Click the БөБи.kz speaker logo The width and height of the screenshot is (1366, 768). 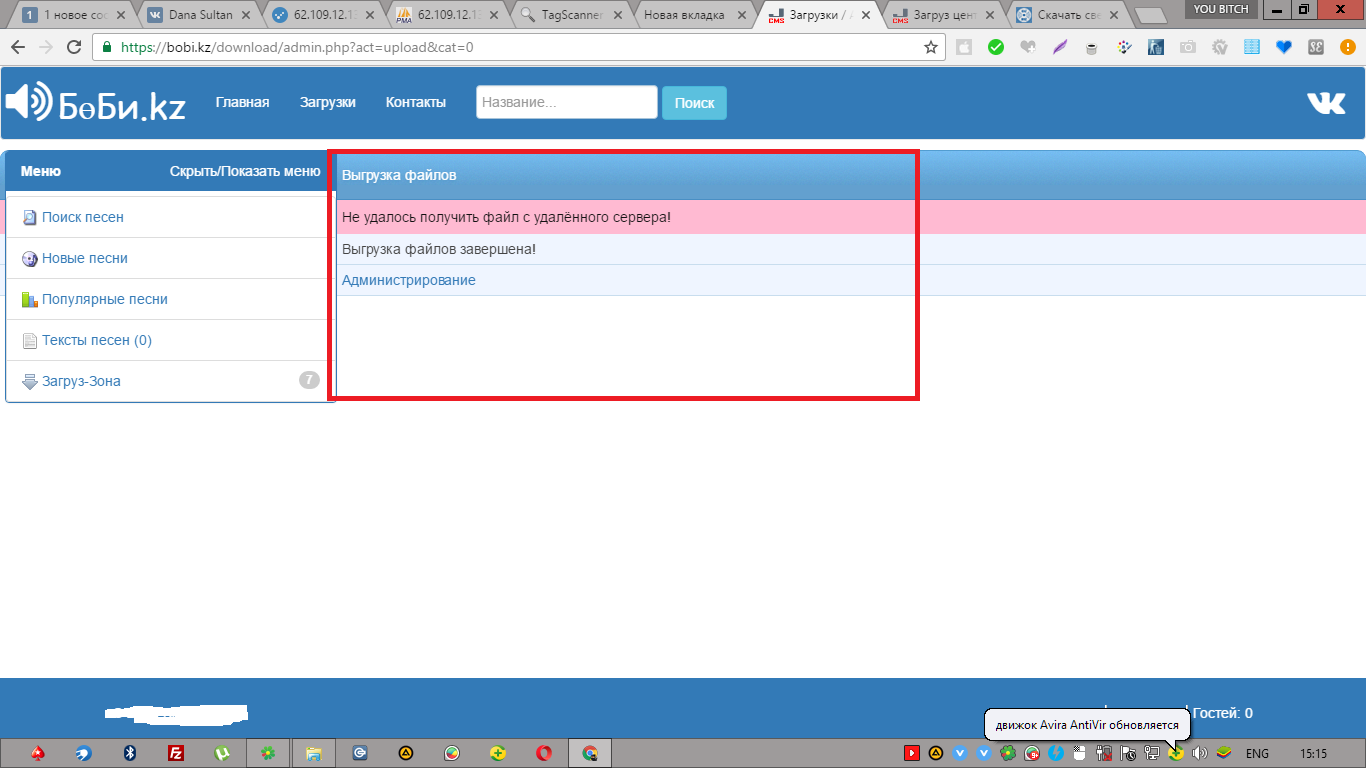pos(96,102)
